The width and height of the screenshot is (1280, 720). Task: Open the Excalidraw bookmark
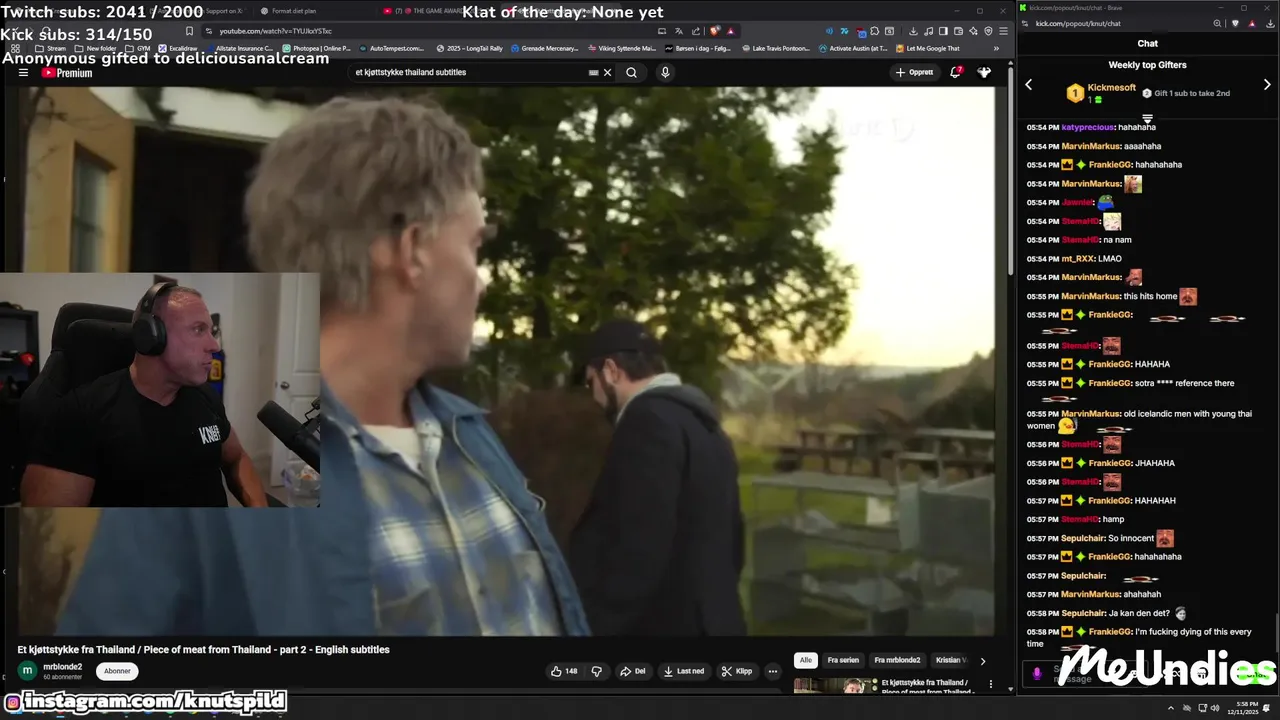pyautogui.click(x=178, y=48)
